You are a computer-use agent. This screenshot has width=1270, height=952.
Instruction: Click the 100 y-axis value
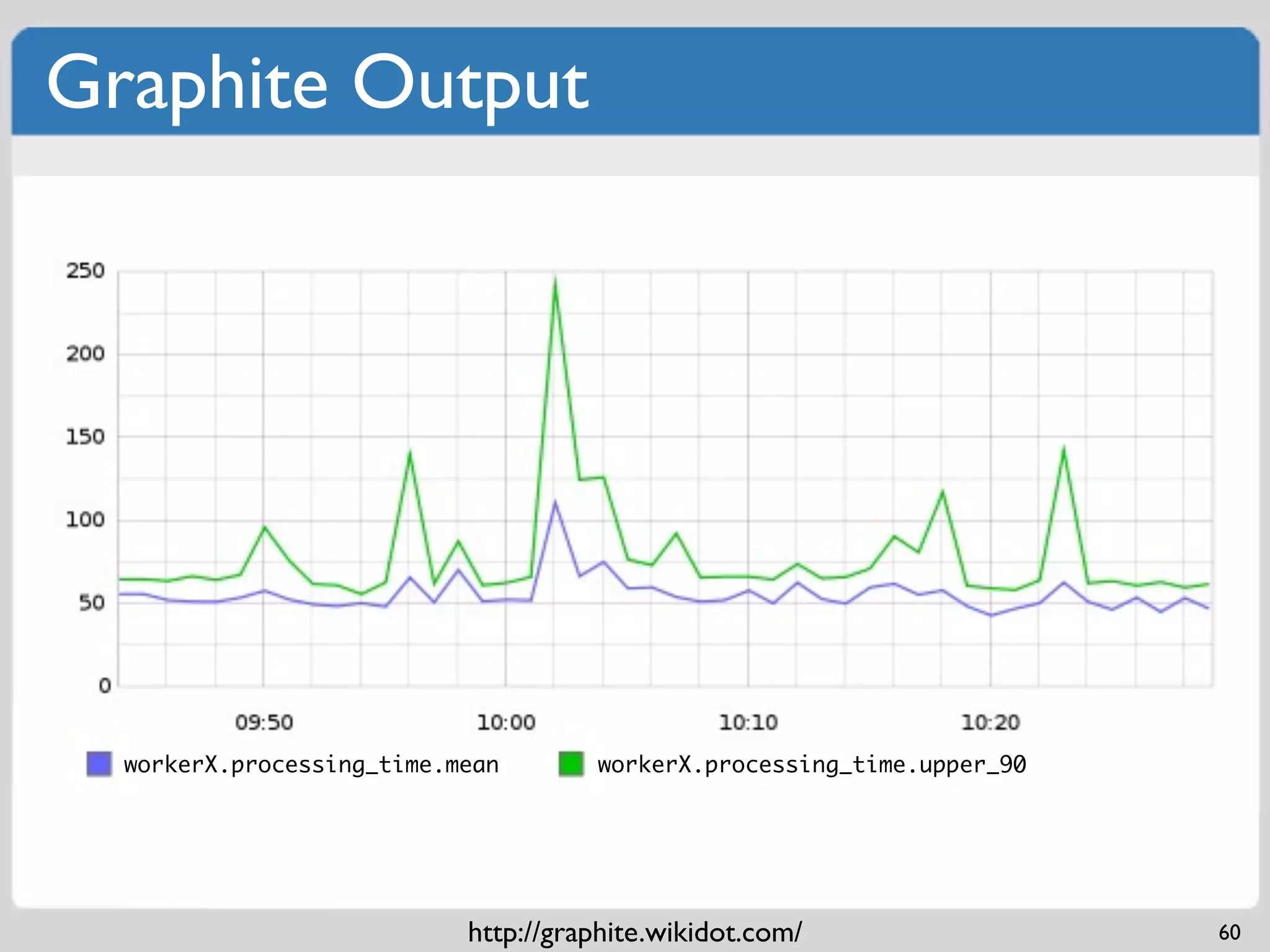pos(86,519)
